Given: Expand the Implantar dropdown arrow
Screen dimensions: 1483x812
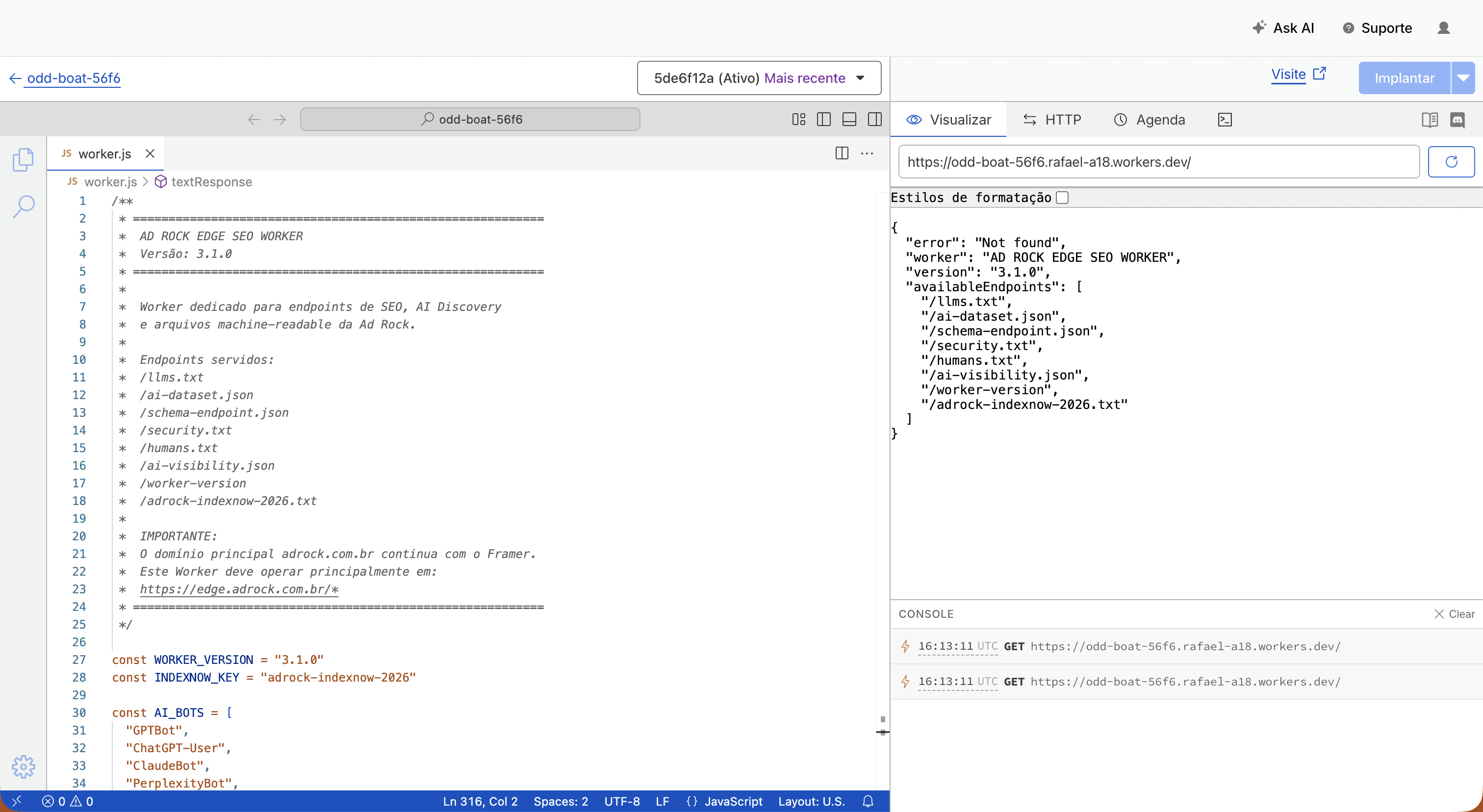Looking at the screenshot, I should pyautogui.click(x=1463, y=77).
